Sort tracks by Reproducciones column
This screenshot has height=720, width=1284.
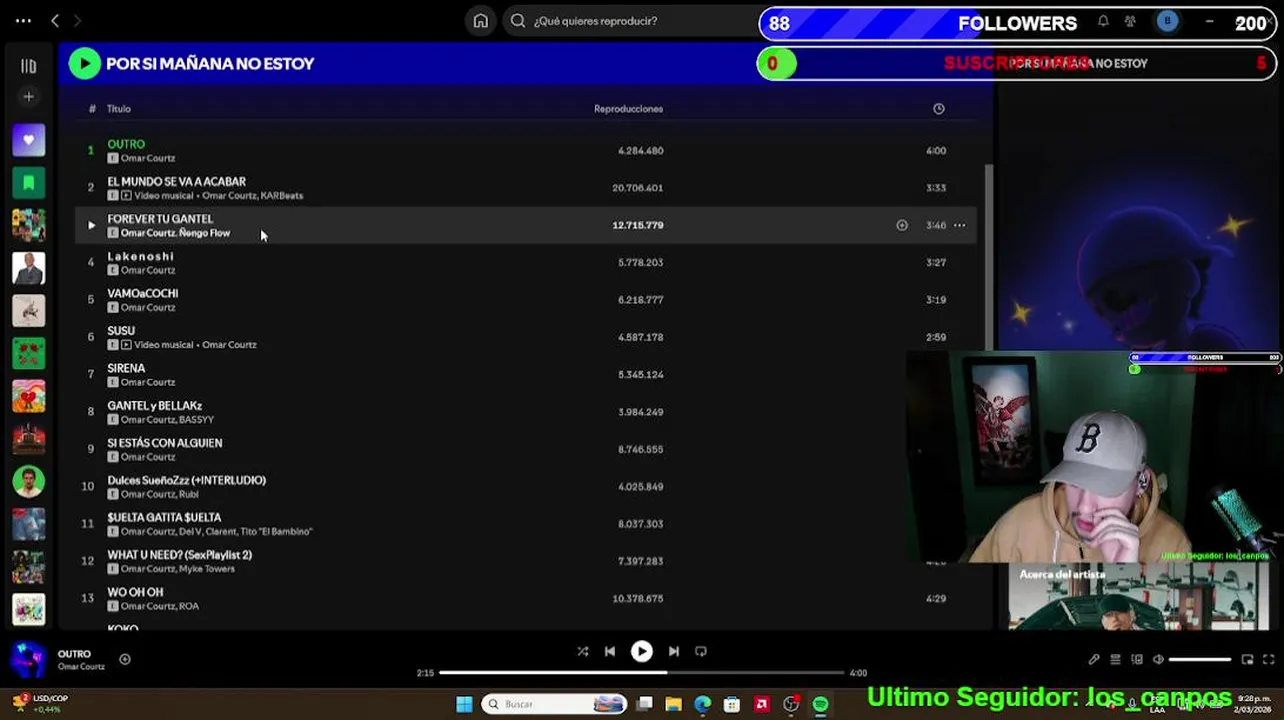click(x=628, y=109)
